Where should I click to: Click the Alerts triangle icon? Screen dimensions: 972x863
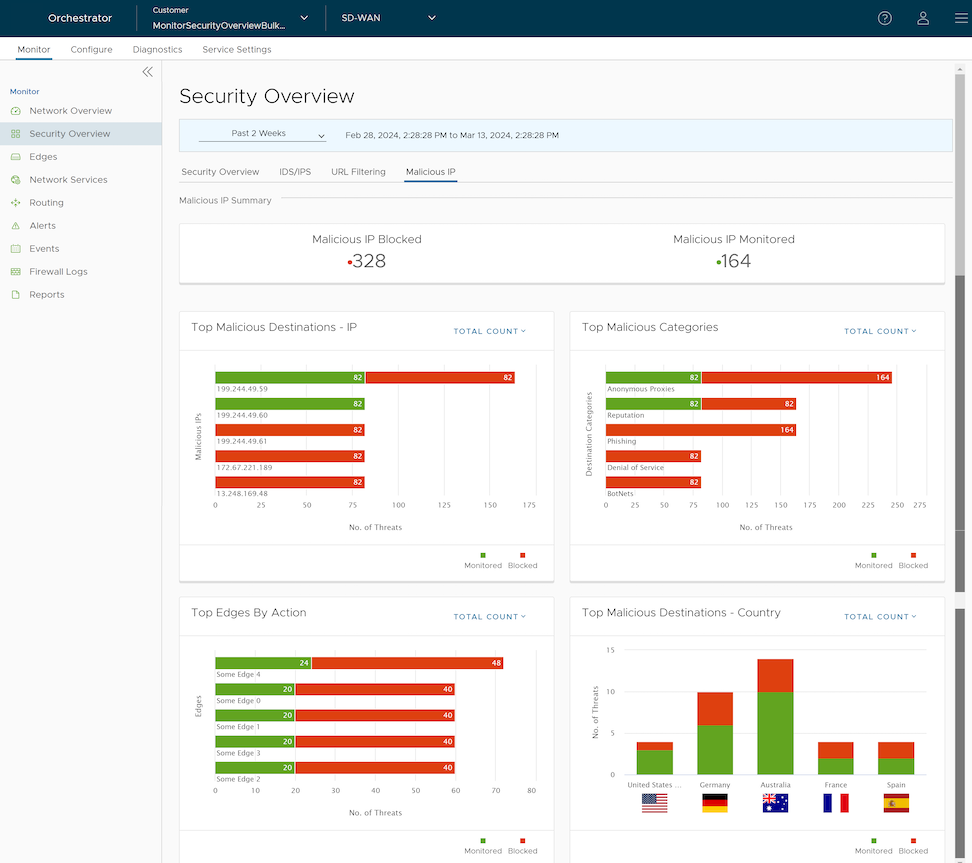click(x=16, y=226)
